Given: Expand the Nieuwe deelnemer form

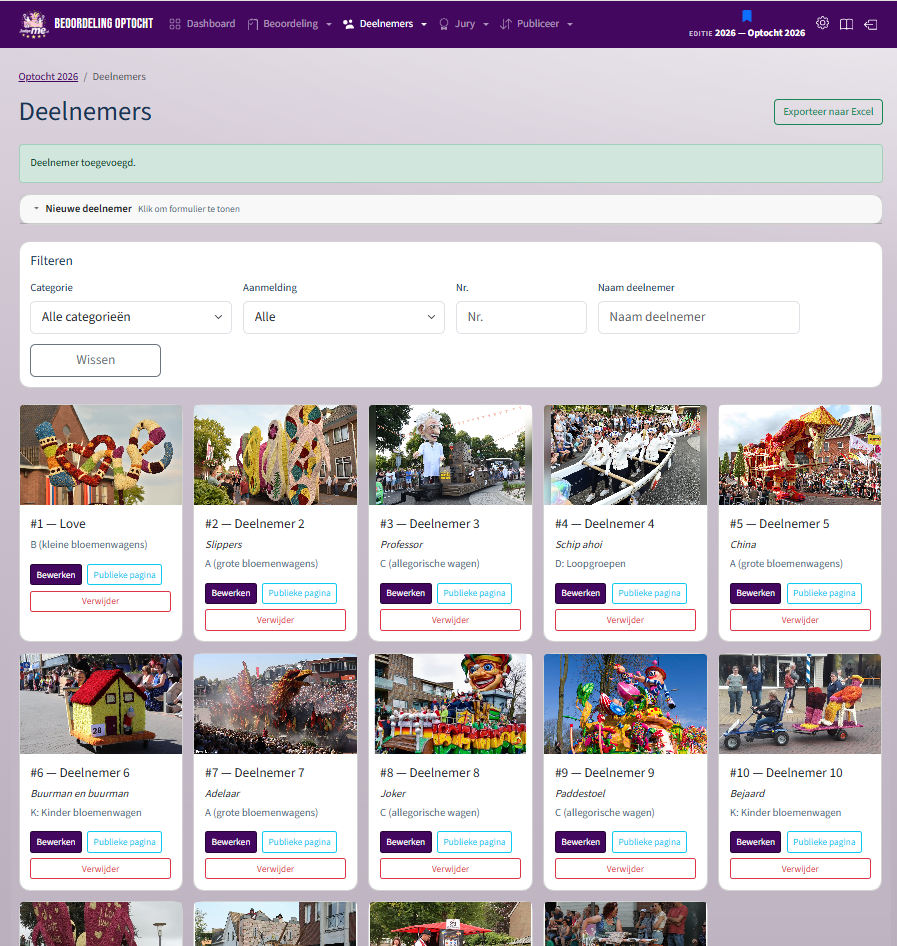Looking at the screenshot, I should [451, 209].
